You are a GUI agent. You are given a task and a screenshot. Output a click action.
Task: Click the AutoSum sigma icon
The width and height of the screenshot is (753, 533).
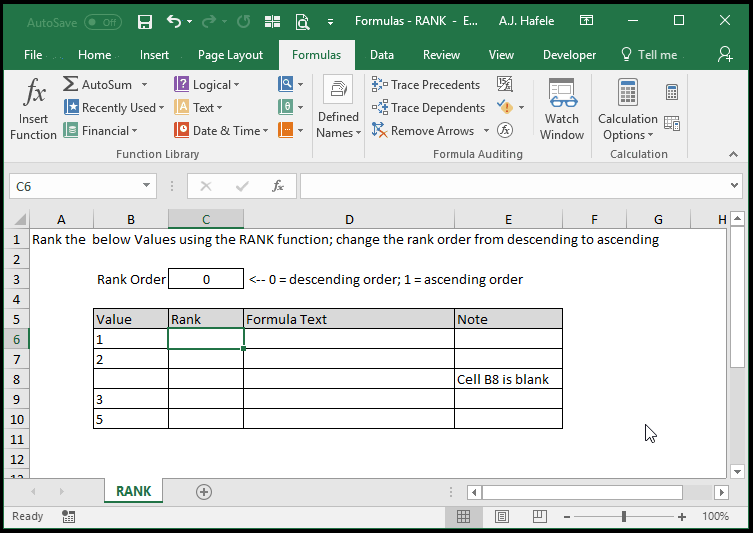pos(71,84)
